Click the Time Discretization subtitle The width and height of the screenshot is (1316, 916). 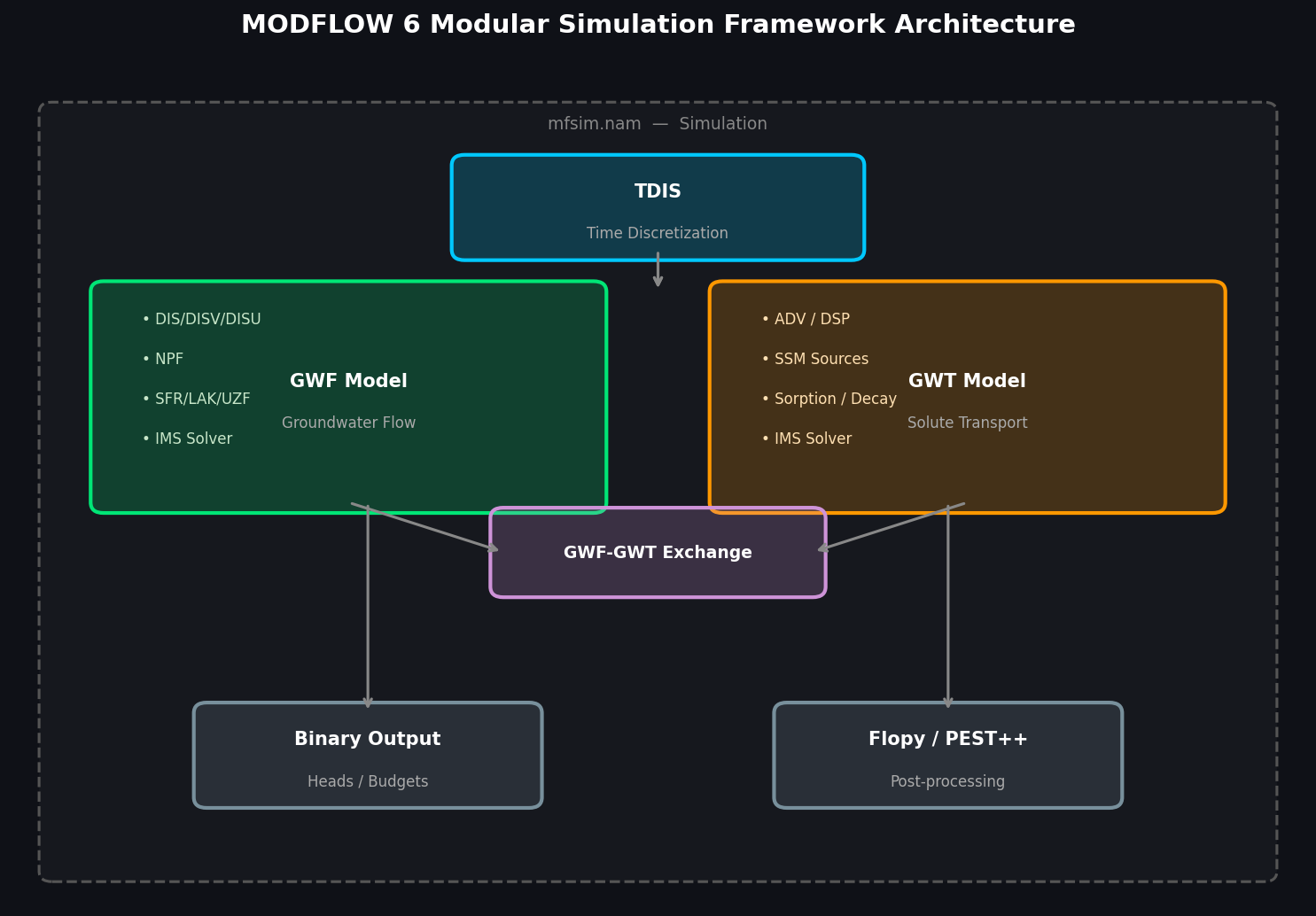coord(658,234)
